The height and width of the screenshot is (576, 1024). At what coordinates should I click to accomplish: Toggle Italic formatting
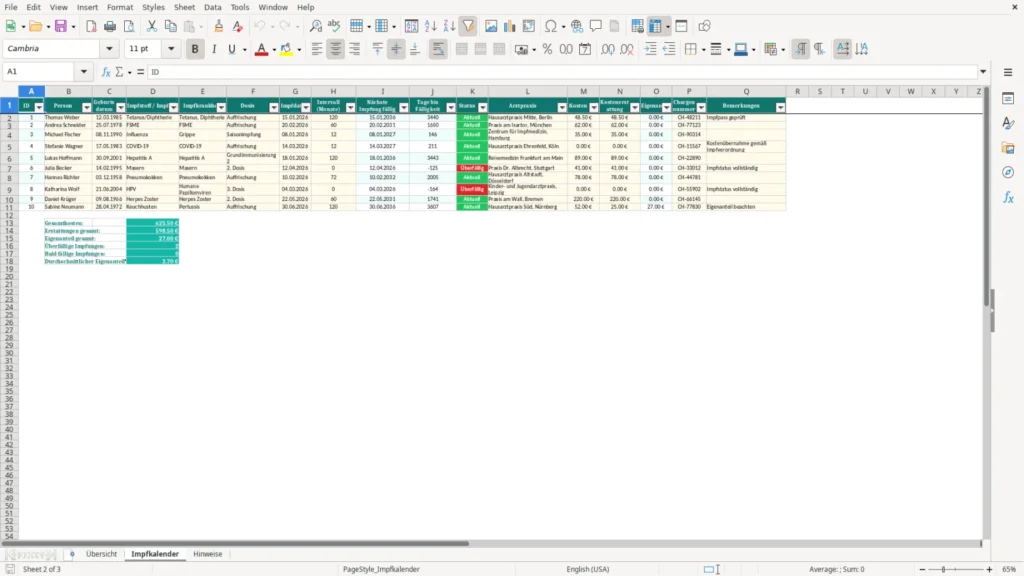coord(214,49)
